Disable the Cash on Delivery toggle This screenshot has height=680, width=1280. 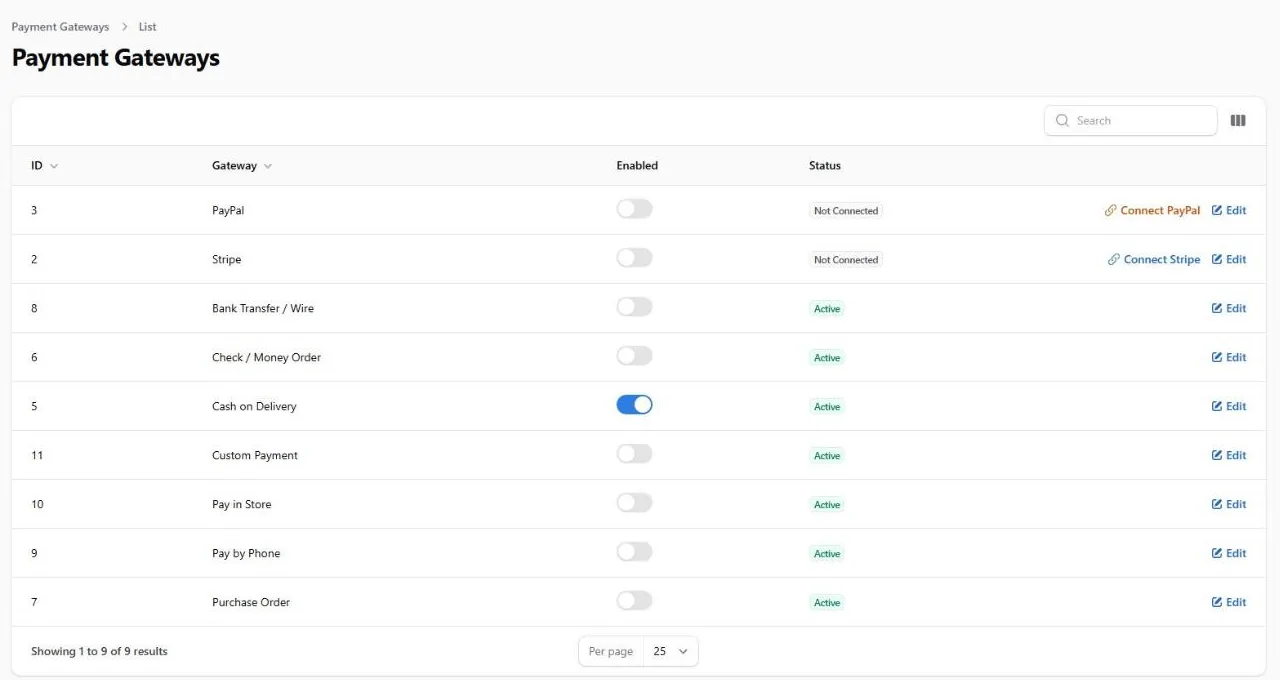pos(634,405)
